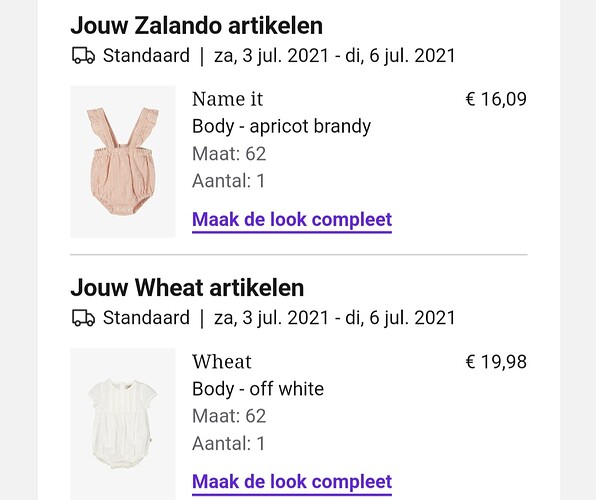Click the € 16,09 price

tap(496, 99)
